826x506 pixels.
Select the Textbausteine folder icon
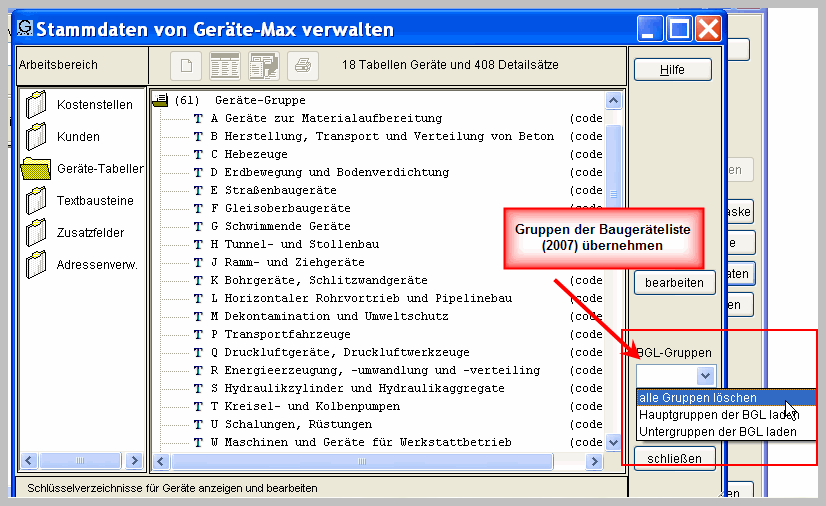[37, 201]
